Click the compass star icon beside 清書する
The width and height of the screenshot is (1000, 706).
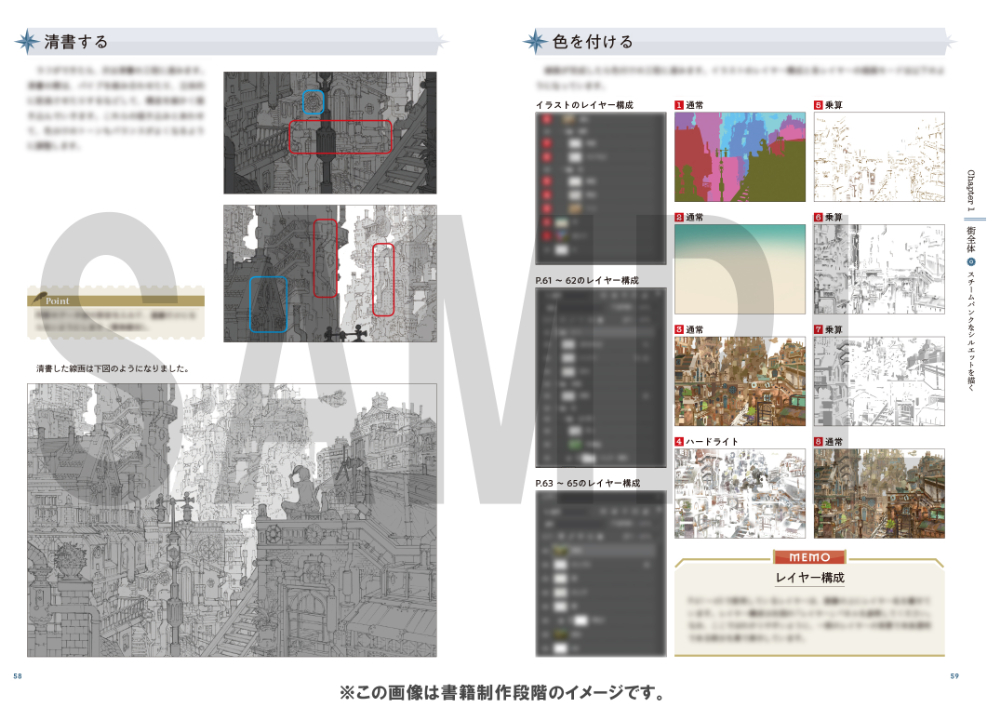27,42
